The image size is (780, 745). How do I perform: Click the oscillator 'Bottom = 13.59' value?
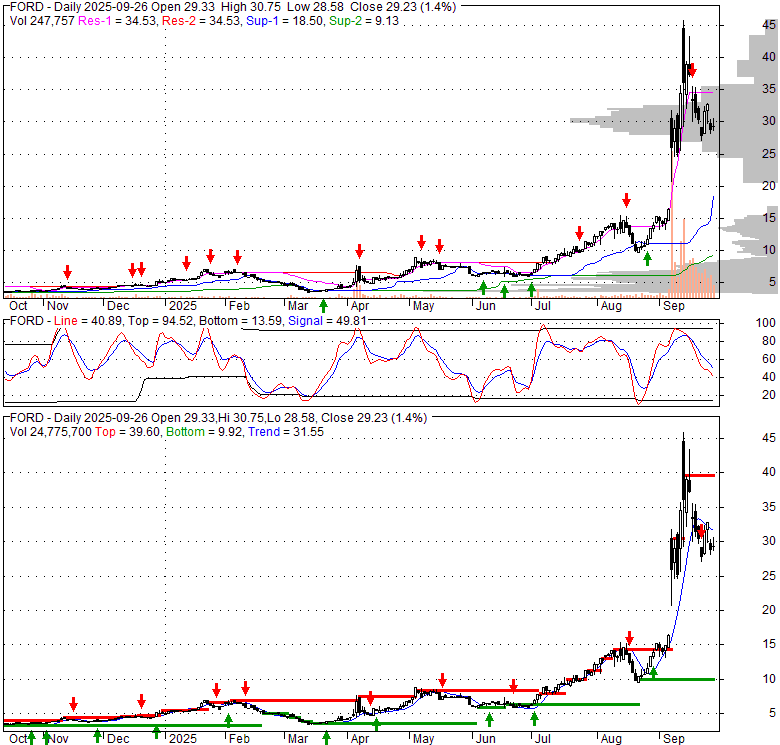241,321
